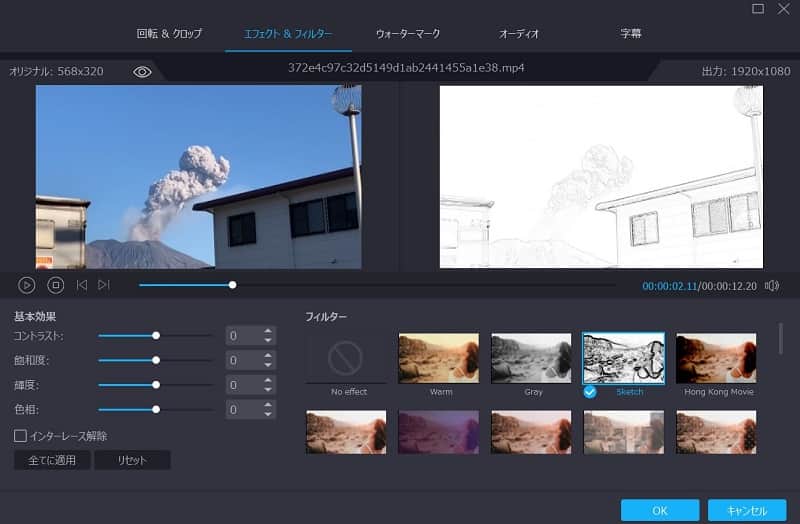Decrease 飽和度 value with down arrow
Viewport: 800px width, 524px height.
point(268,365)
